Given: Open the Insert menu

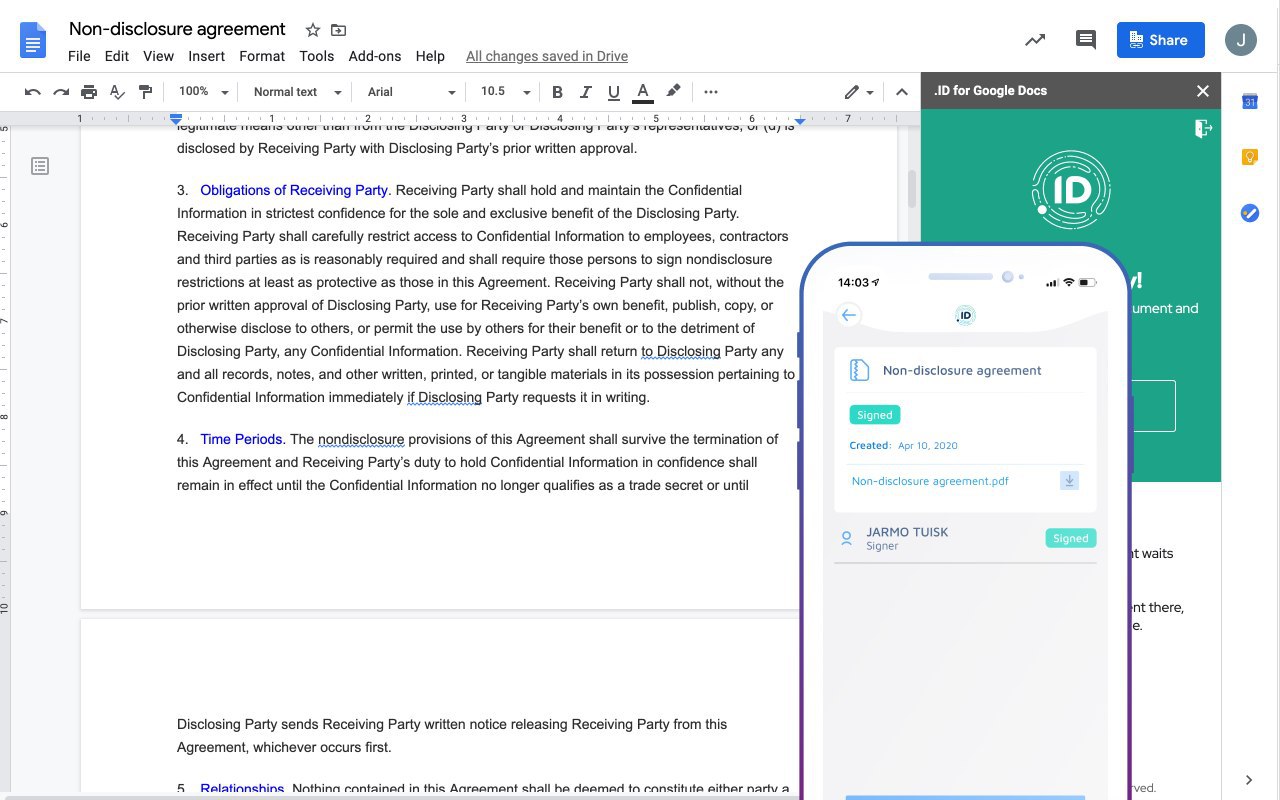Looking at the screenshot, I should (x=206, y=56).
